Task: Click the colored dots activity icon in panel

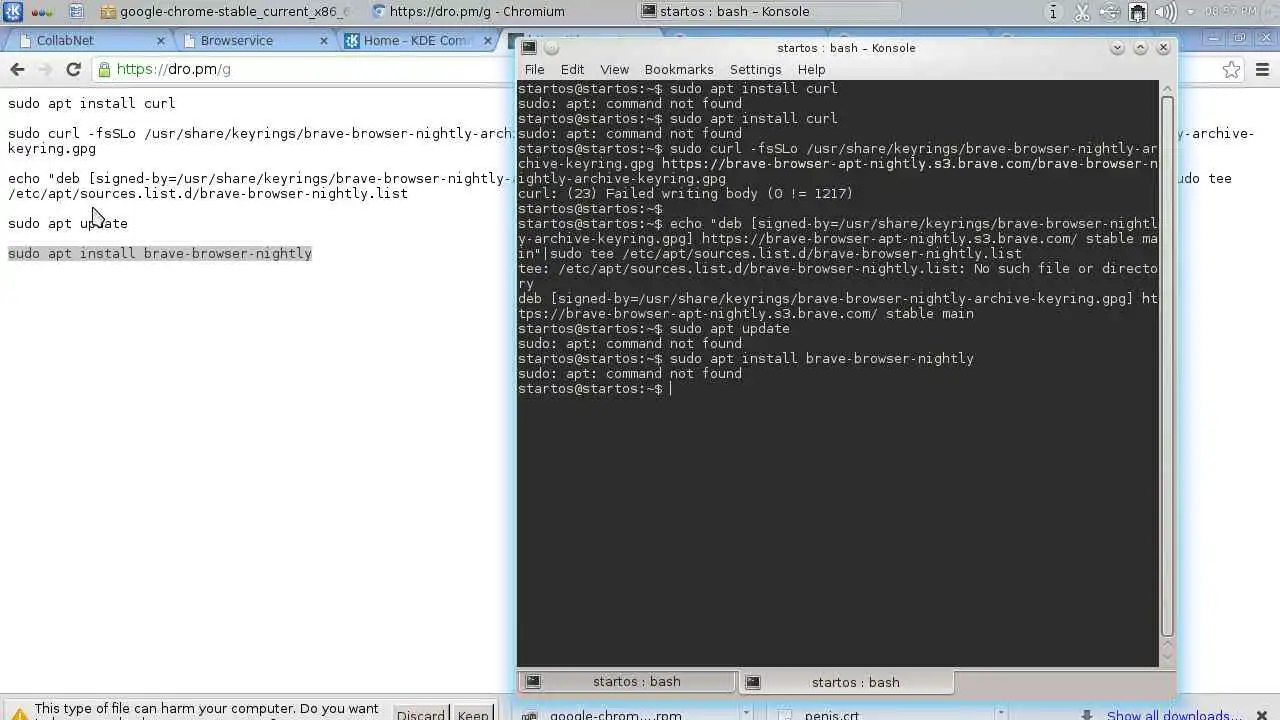Action: [42, 12]
